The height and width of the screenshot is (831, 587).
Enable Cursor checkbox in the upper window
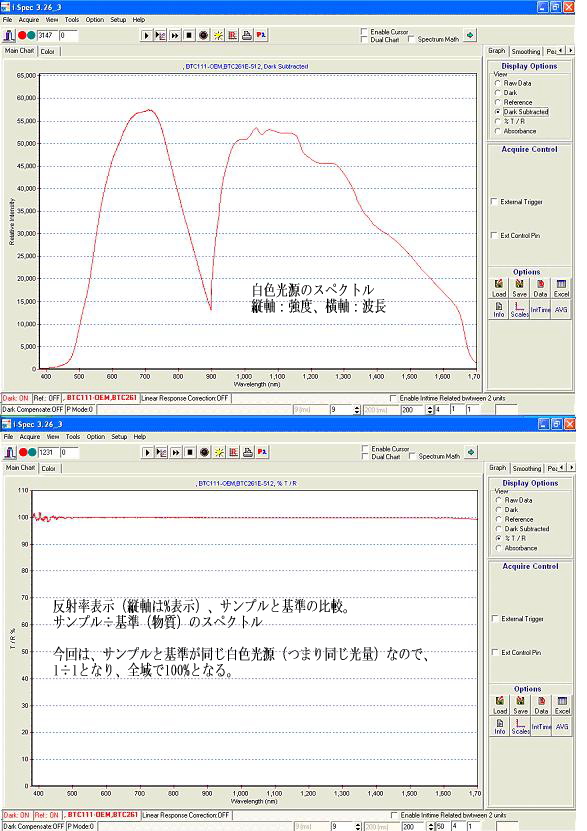point(364,32)
